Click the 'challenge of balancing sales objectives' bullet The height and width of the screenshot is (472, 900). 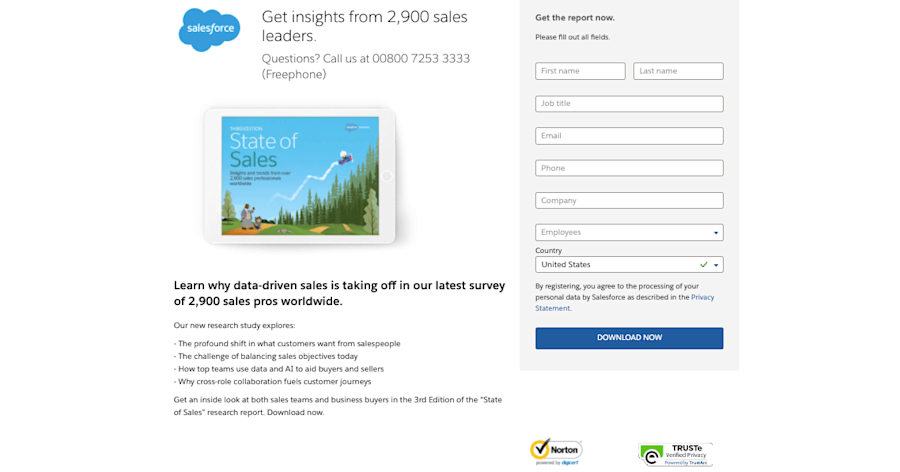pyautogui.click(x=266, y=357)
